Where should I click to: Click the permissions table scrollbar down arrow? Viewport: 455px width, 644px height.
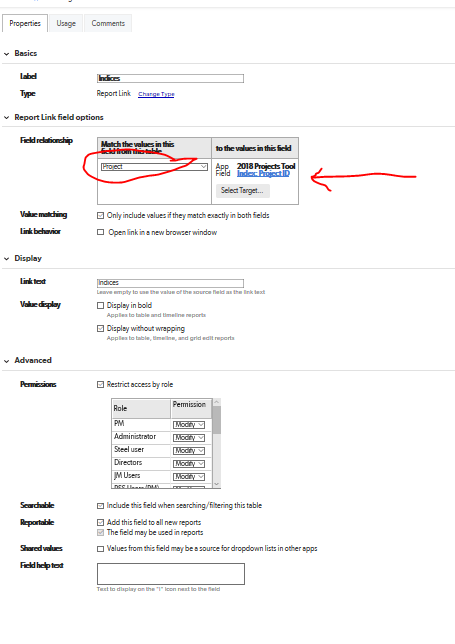pyautogui.click(x=217, y=484)
